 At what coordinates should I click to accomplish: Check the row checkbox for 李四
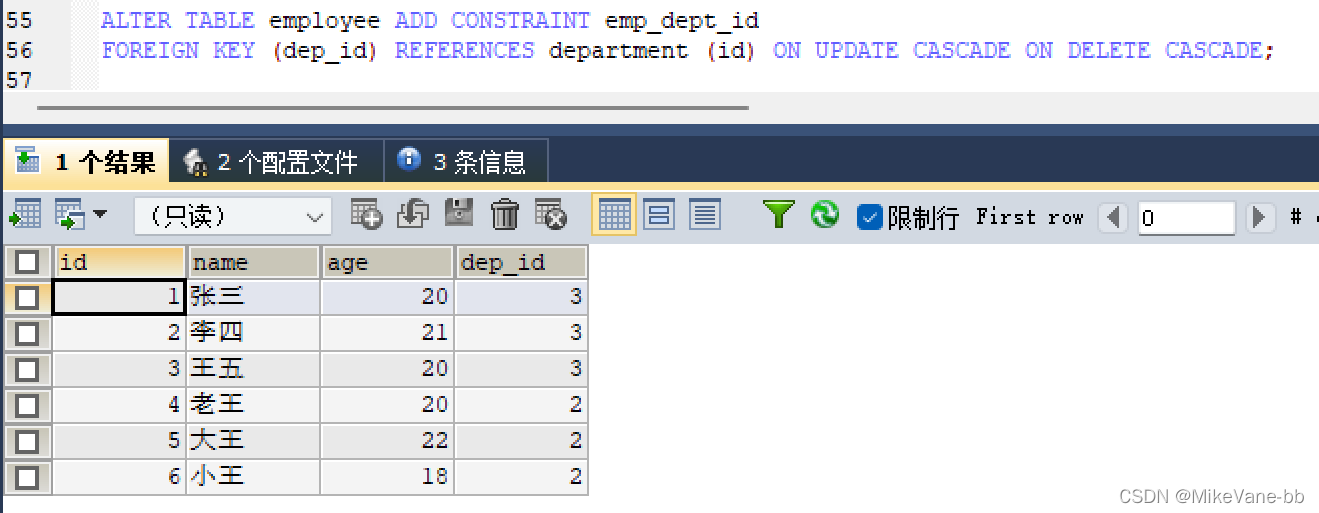click(x=27, y=333)
